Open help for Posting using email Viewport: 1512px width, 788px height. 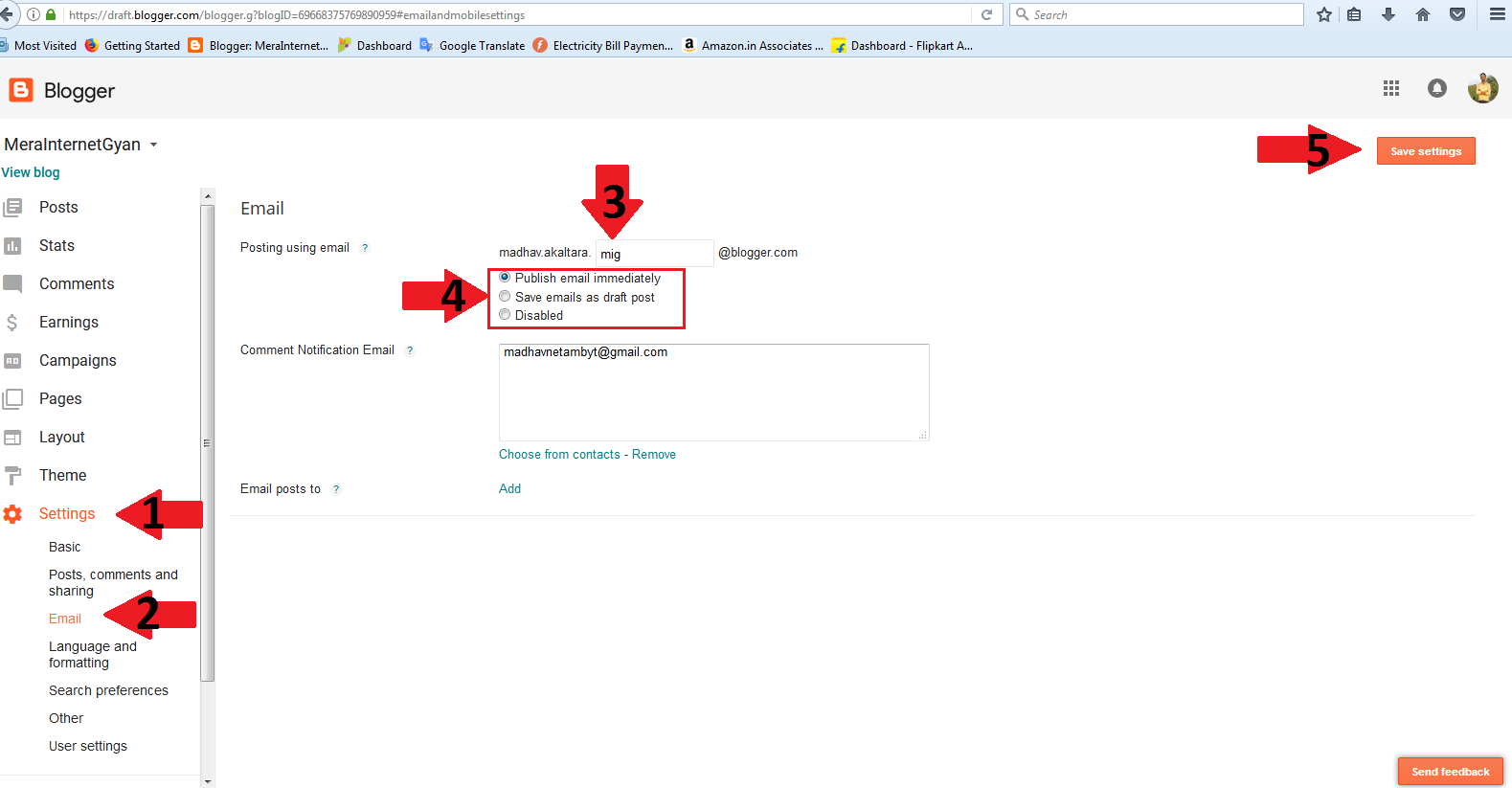[365, 248]
